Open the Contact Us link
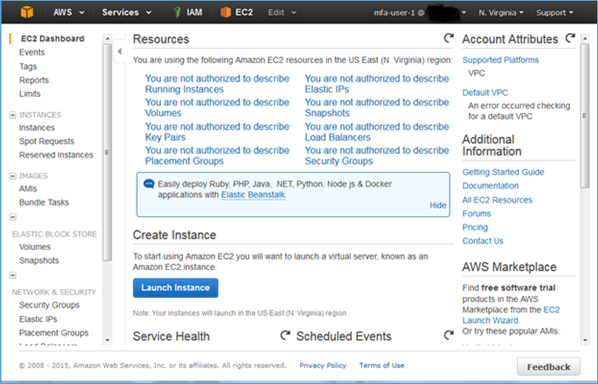 [x=483, y=241]
